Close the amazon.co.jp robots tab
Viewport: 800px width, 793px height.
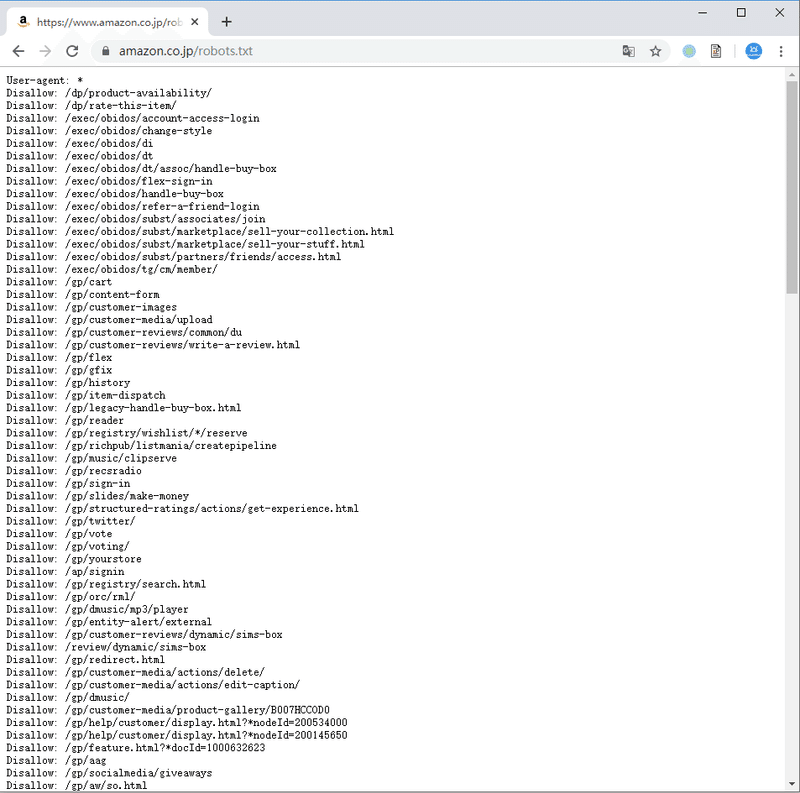(194, 22)
